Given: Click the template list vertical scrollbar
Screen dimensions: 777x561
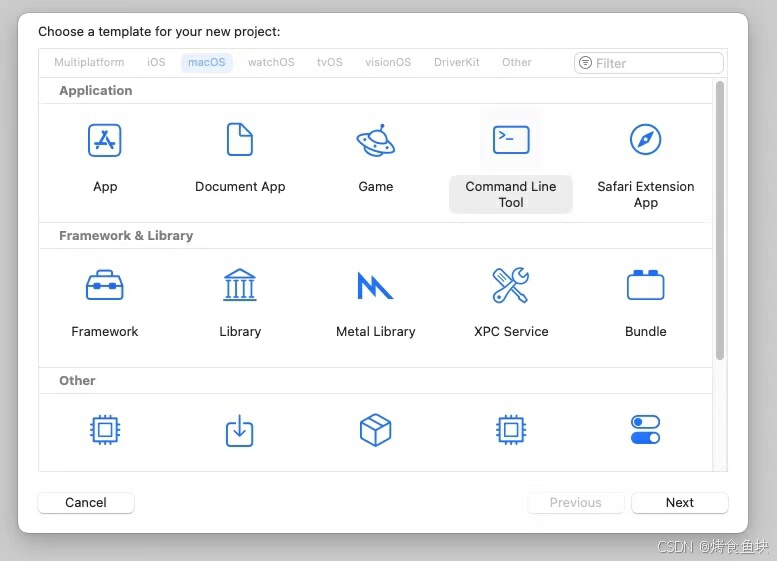Looking at the screenshot, I should (x=720, y=221).
